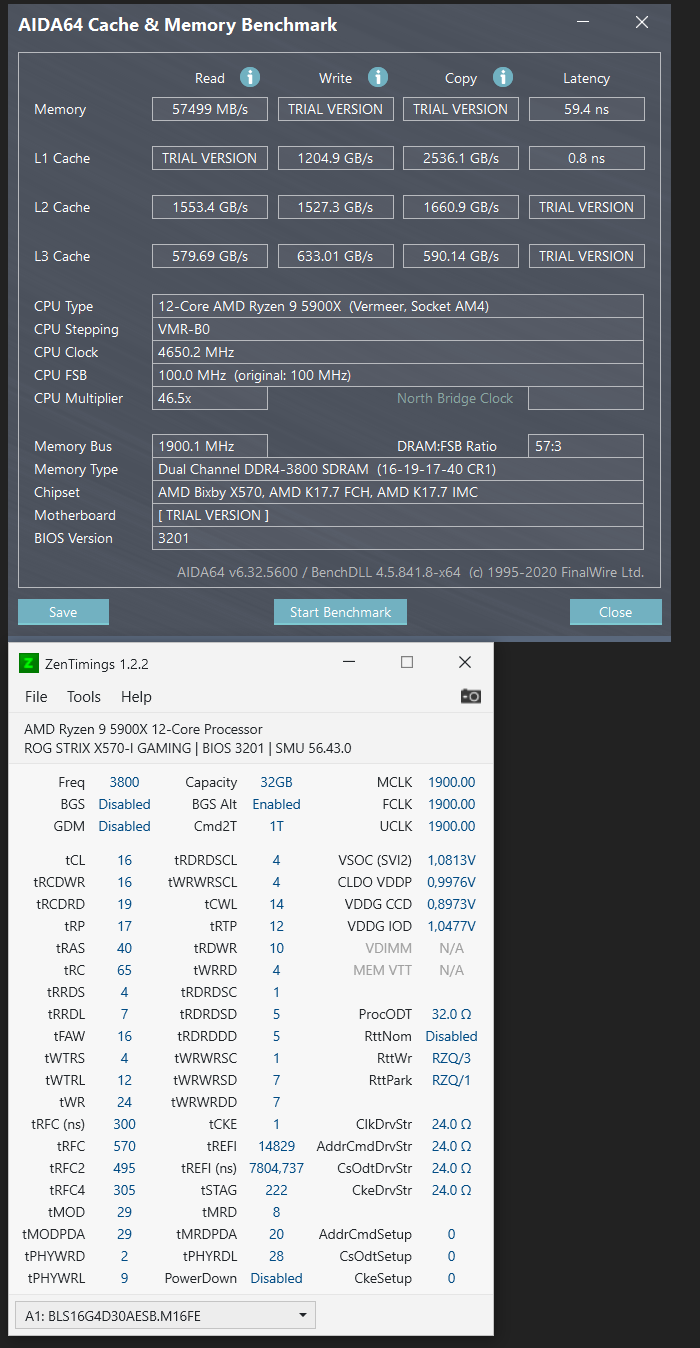
Task: Click DRAM:FSB Ratio value 57:3
Action: click(586, 446)
